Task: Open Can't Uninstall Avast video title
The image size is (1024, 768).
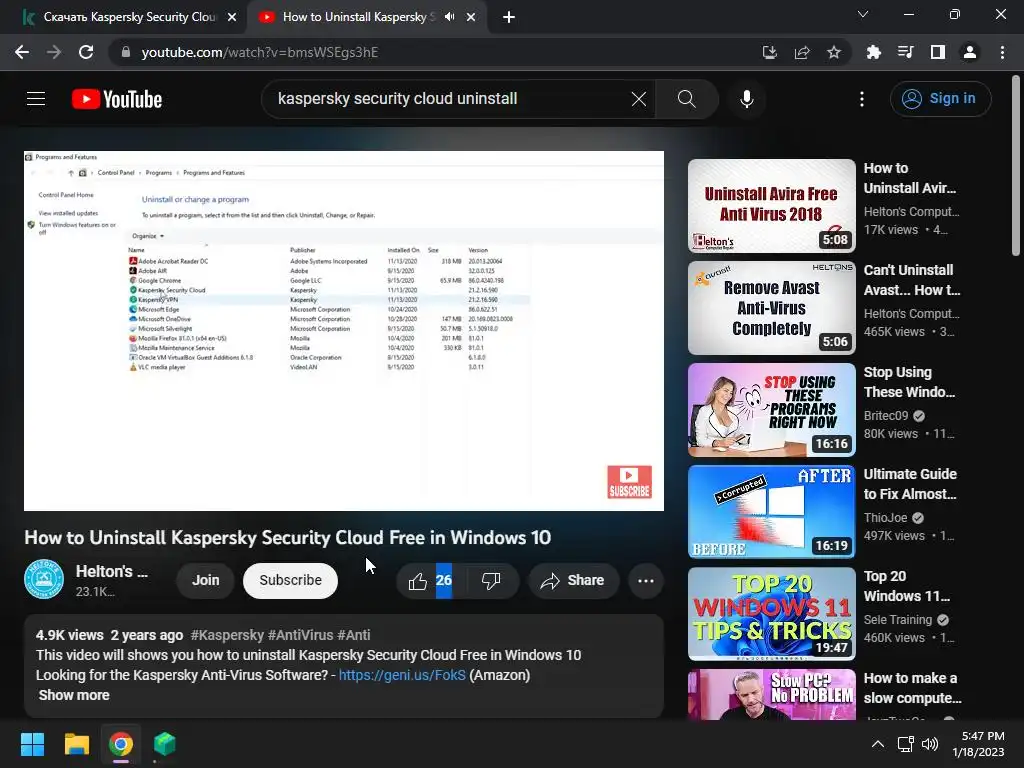Action: pos(912,280)
